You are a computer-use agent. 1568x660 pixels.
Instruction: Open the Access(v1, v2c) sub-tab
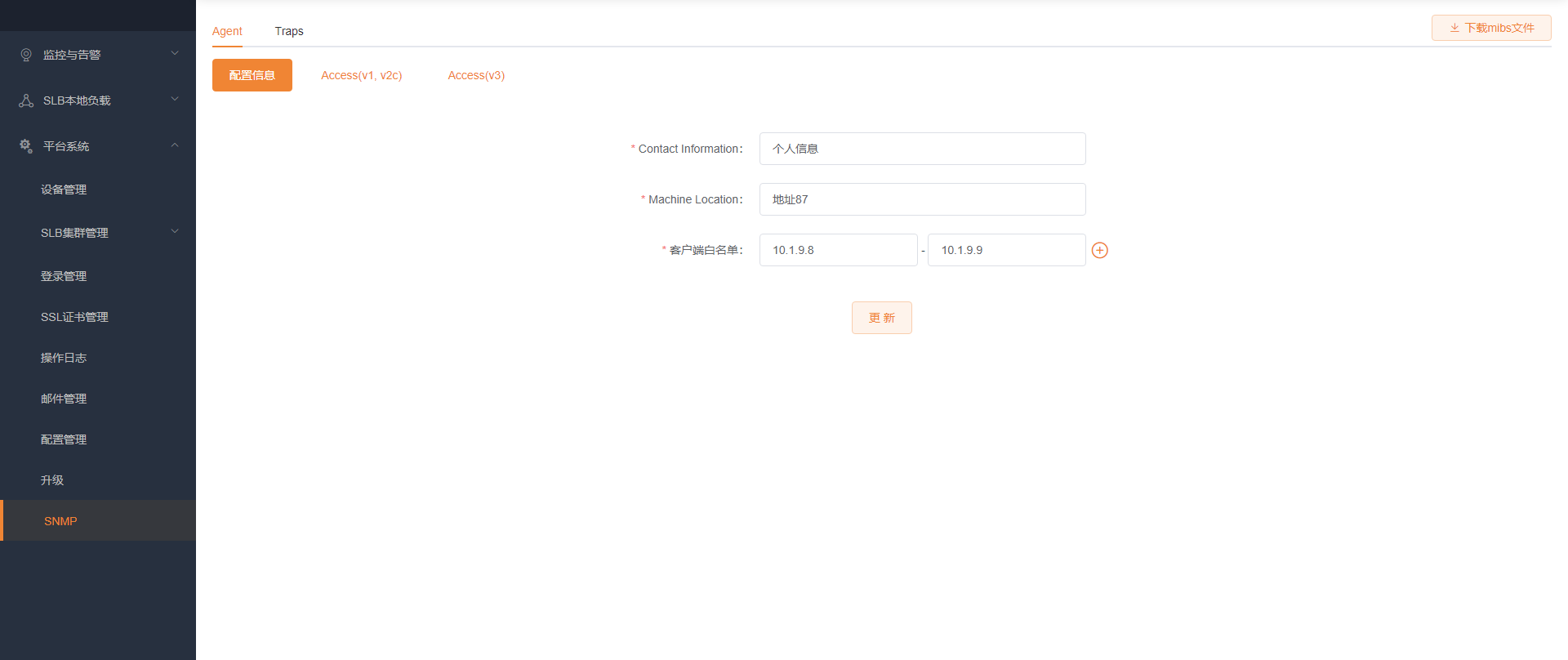(x=362, y=75)
